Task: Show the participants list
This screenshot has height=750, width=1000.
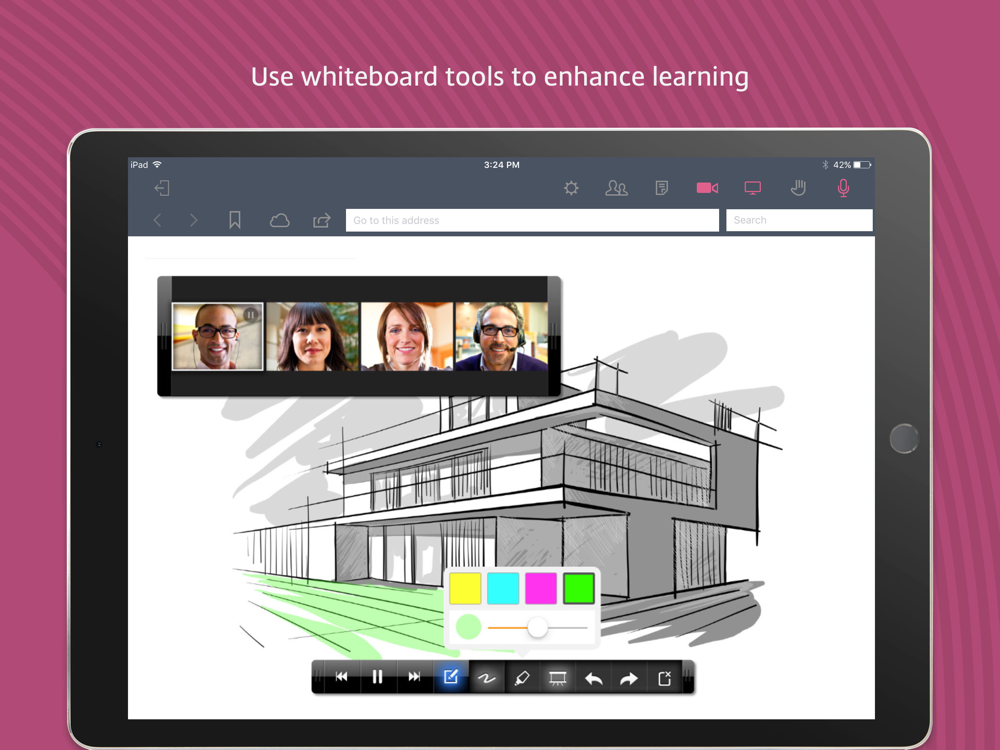Action: 616,188
